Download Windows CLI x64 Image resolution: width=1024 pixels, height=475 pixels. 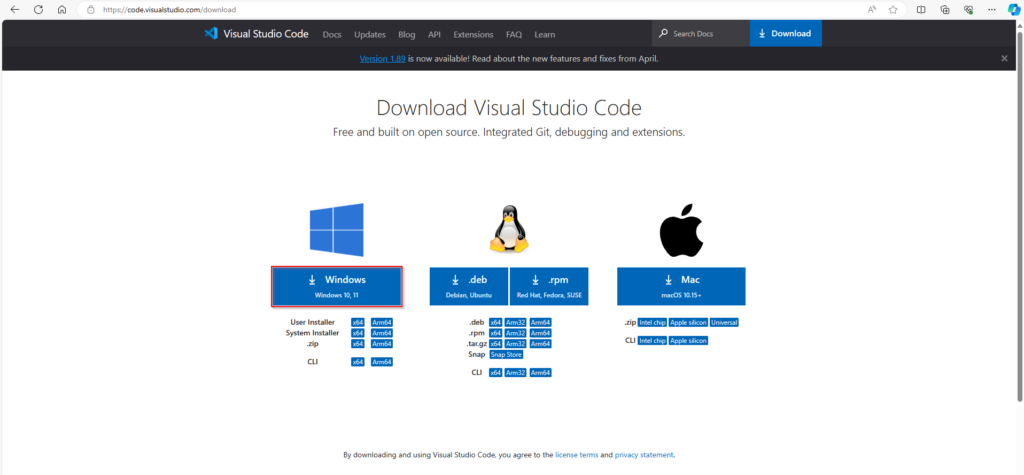click(357, 361)
